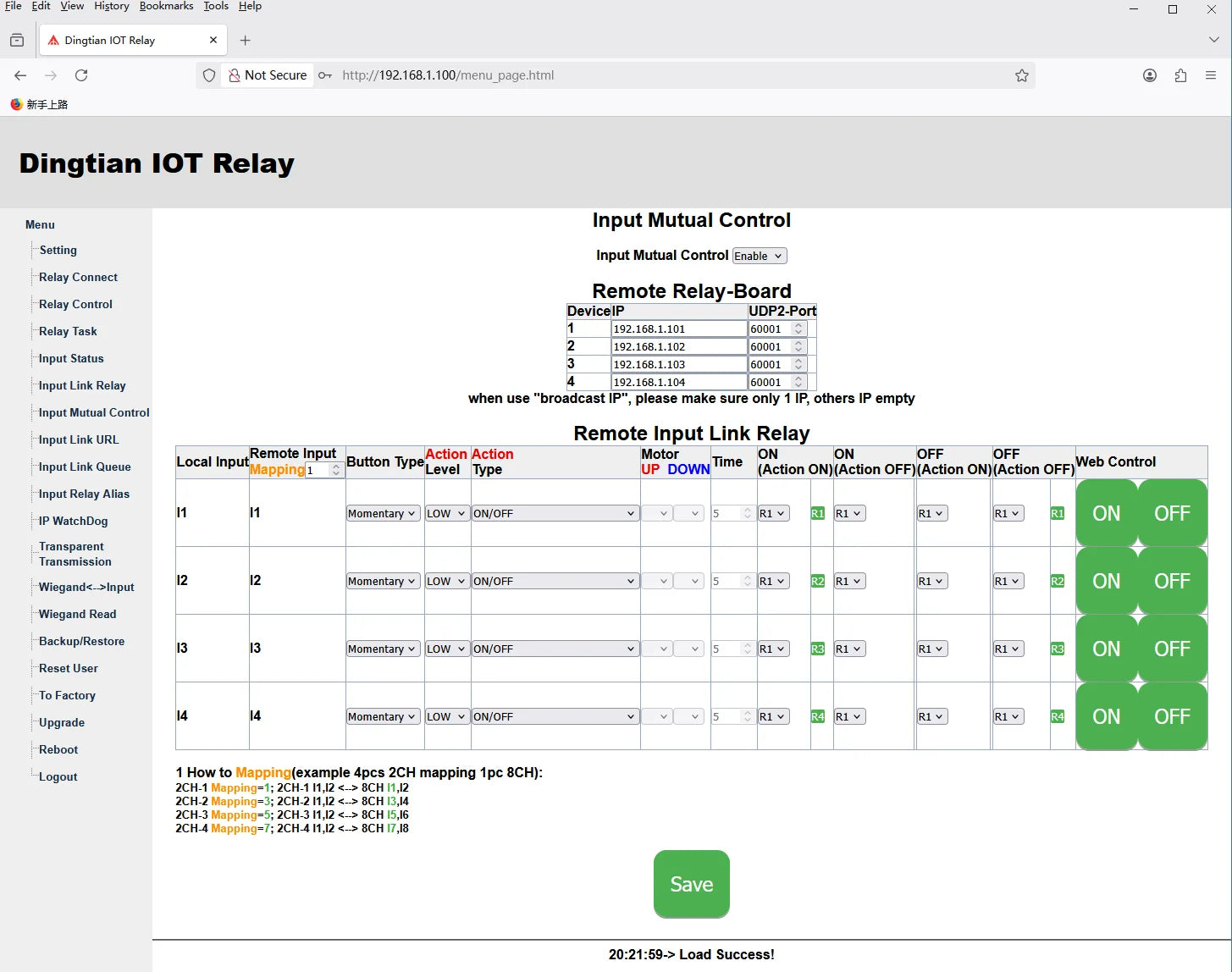Open I3 OFF Action ON relay dropdown
The width and height of the screenshot is (1232, 972).
[x=932, y=649]
